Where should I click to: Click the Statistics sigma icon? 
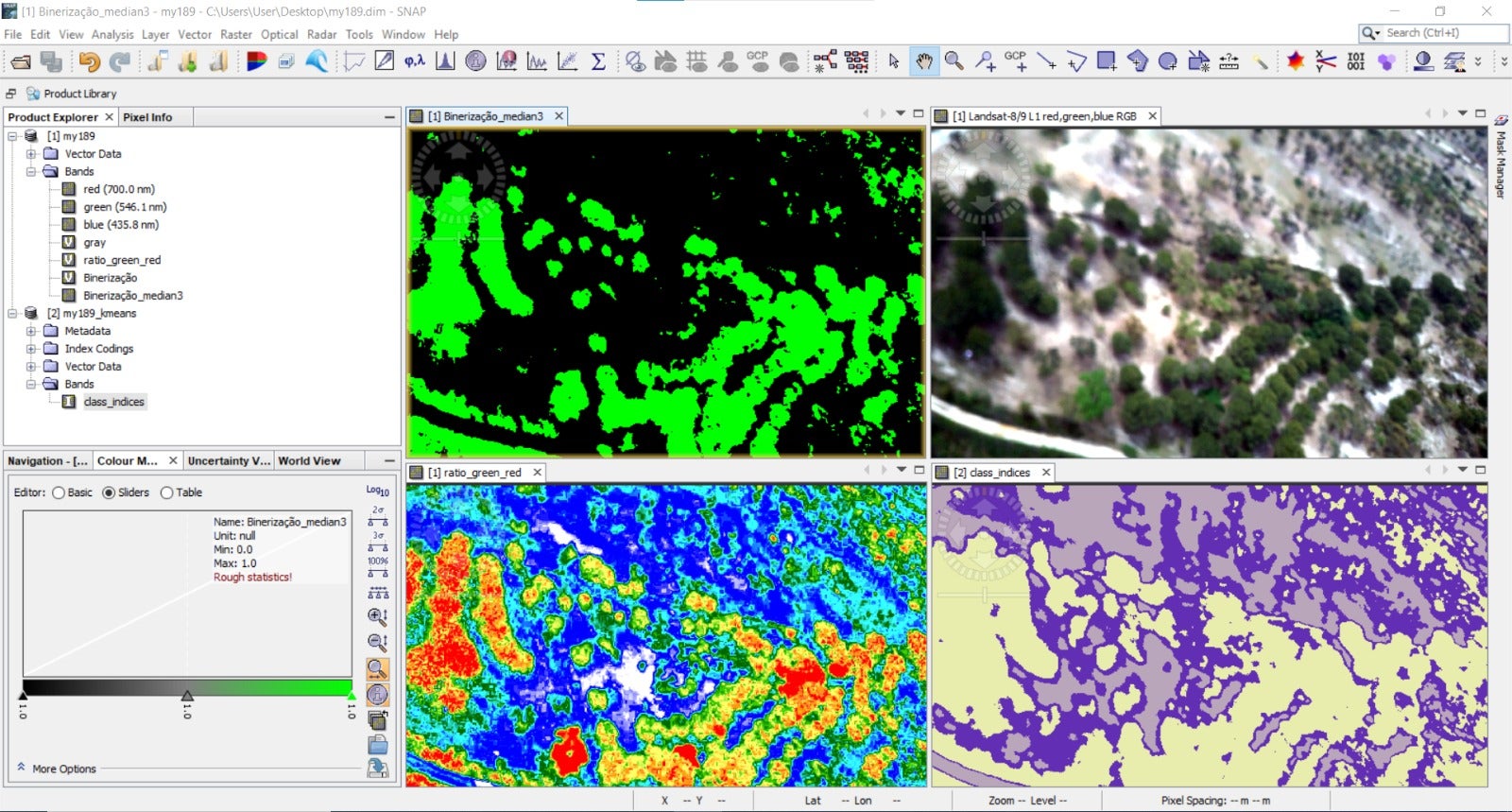(598, 62)
